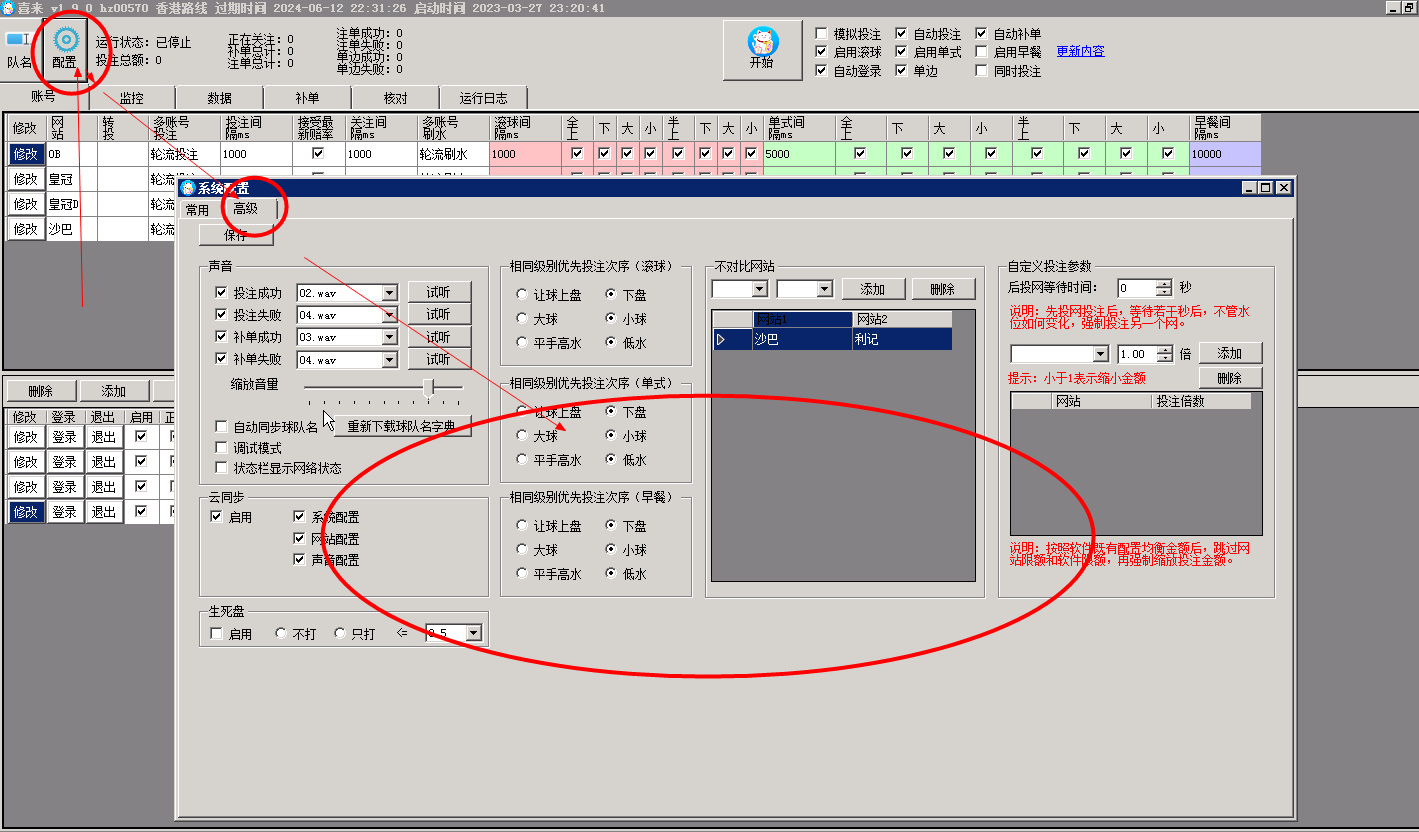1419x832 pixels.
Task: Click 修改 for the 沙巴 row in main table
Action: (x=25, y=229)
